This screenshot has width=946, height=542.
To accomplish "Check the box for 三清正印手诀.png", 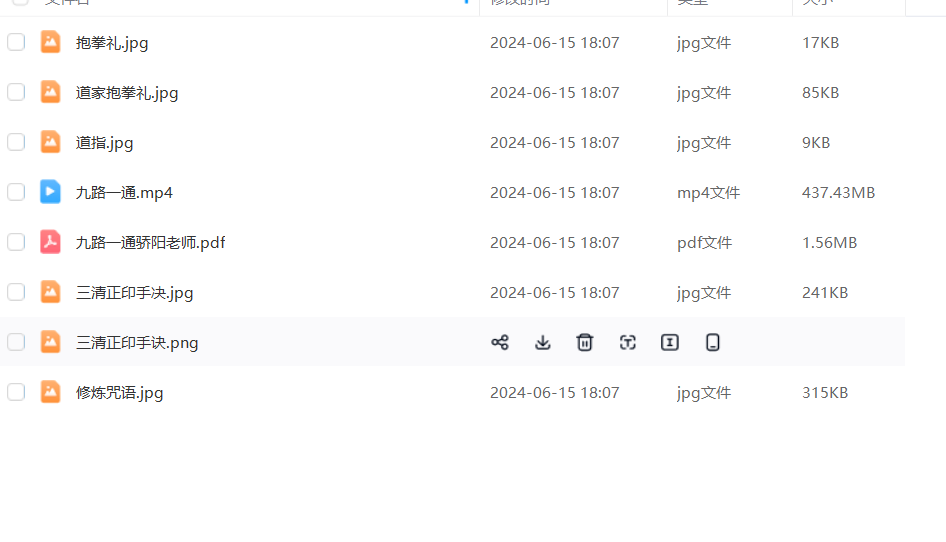I will click(x=16, y=342).
